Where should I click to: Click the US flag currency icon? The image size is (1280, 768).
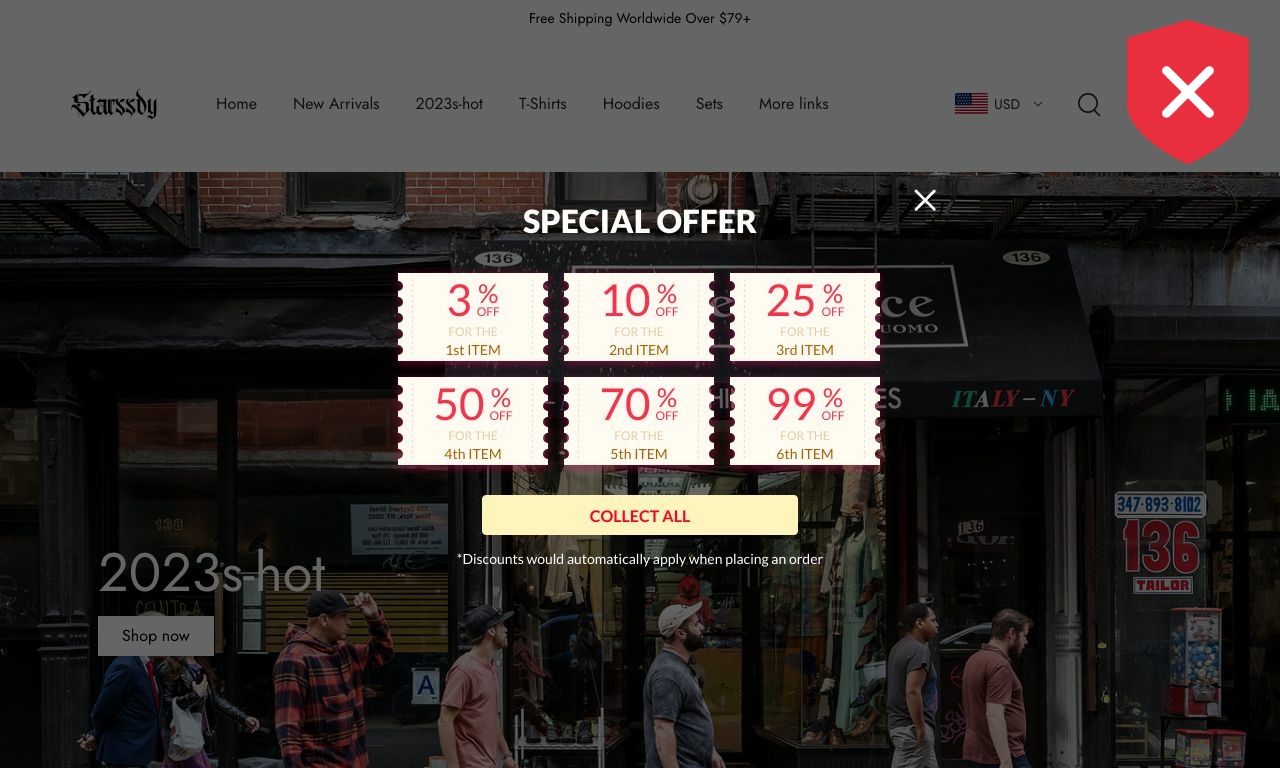[971, 104]
